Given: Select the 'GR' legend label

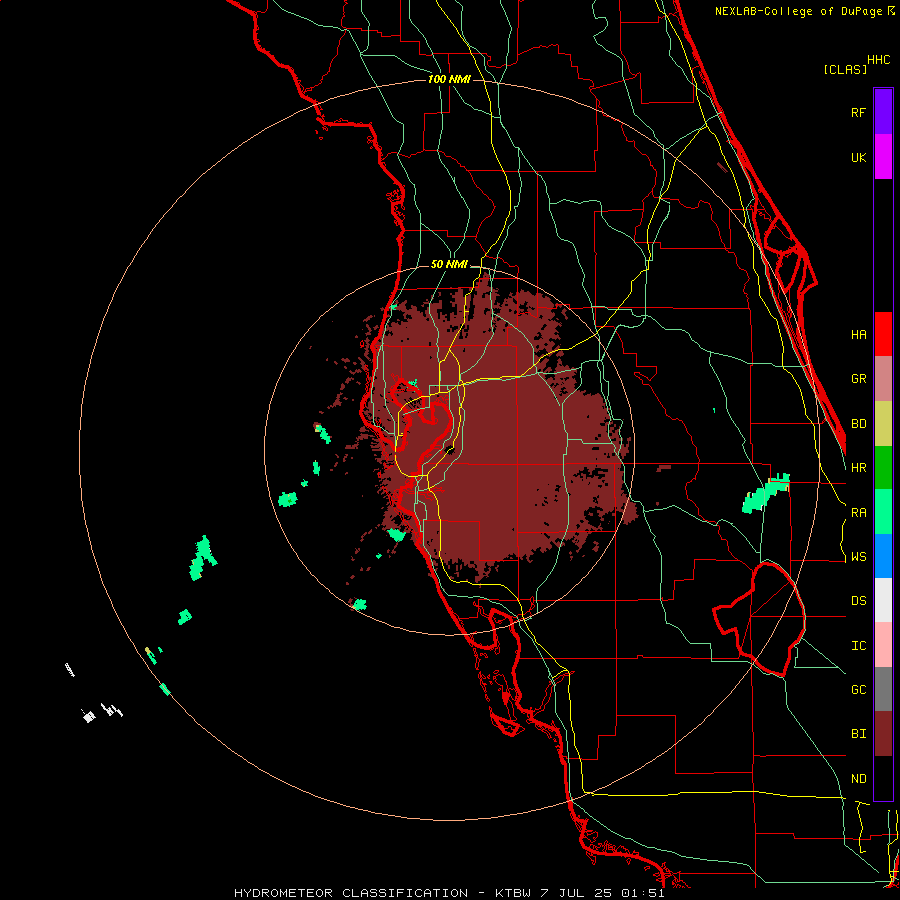Looking at the screenshot, I should click(x=858, y=379).
